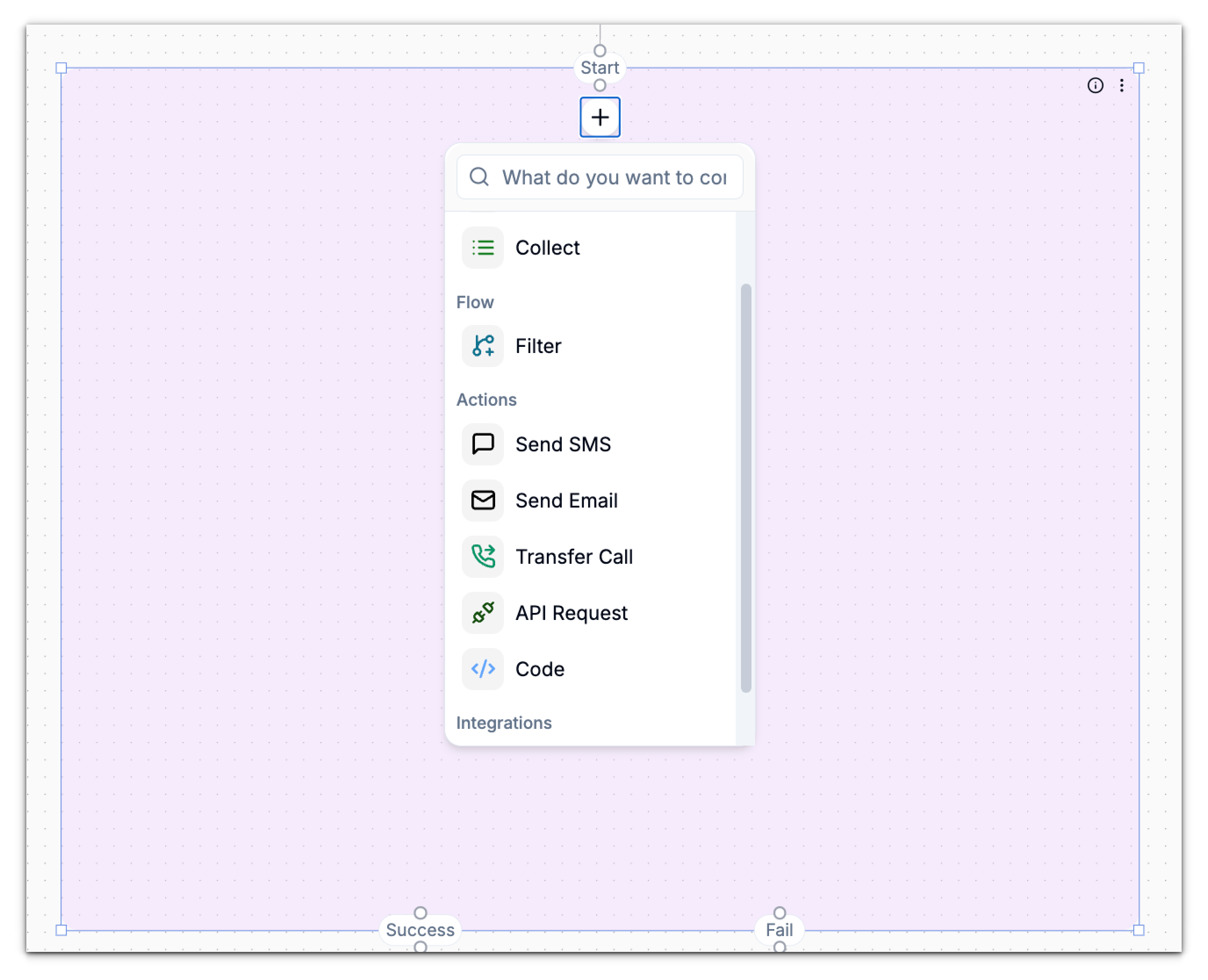1208x980 pixels.
Task: Click the Send SMS speech bubble icon
Action: [483, 444]
